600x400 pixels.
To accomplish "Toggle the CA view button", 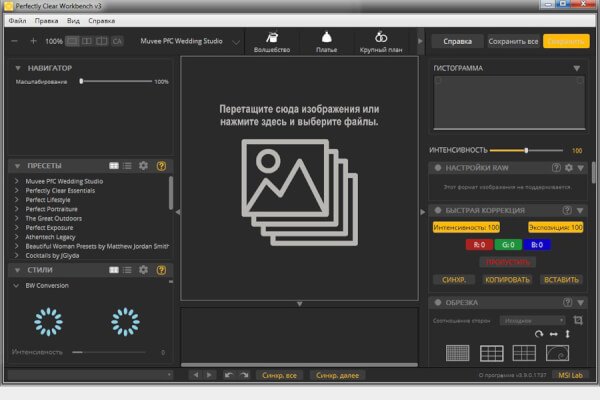I will point(117,41).
